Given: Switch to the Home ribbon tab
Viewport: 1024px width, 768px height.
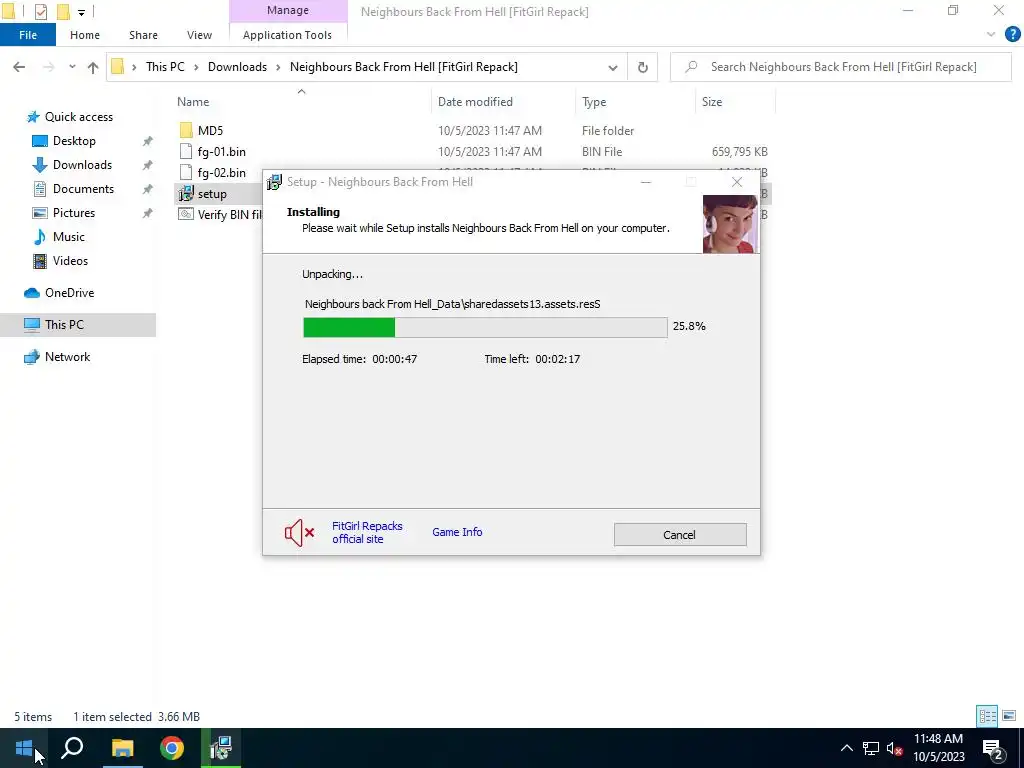Looking at the screenshot, I should [x=85, y=35].
